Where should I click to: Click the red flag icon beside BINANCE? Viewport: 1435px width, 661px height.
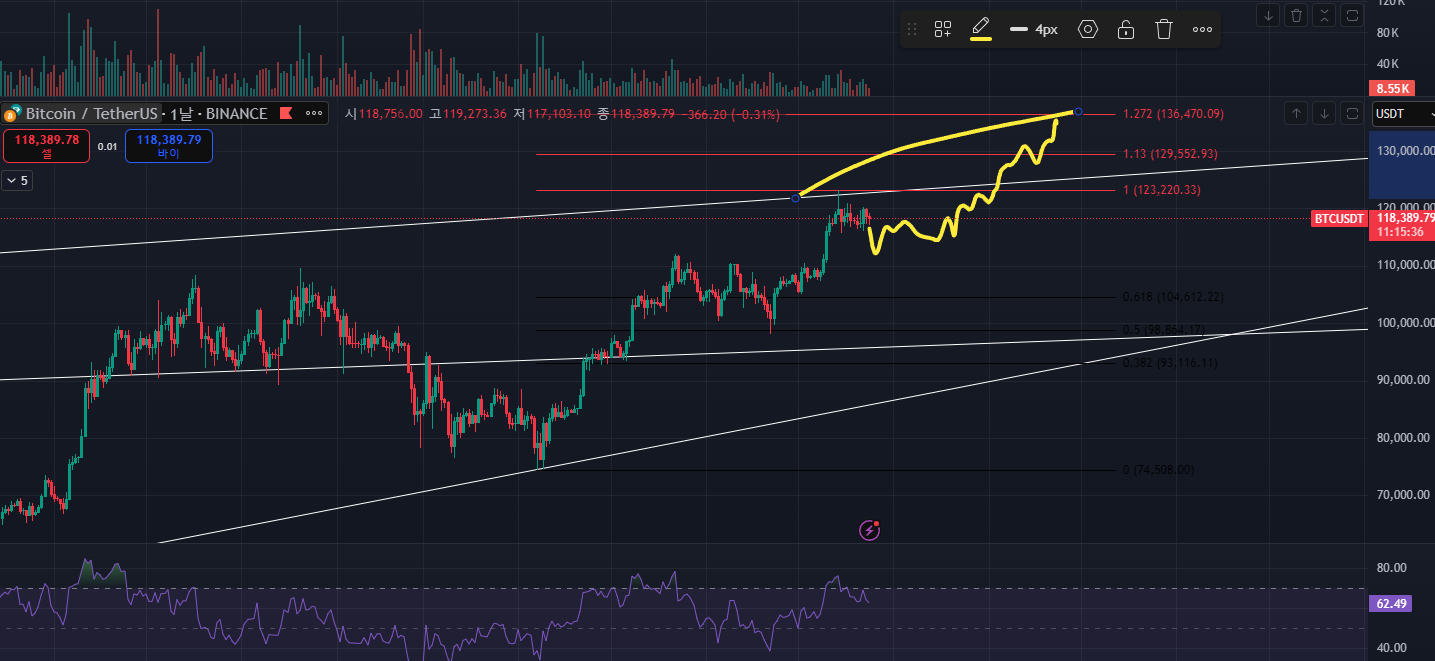click(286, 113)
